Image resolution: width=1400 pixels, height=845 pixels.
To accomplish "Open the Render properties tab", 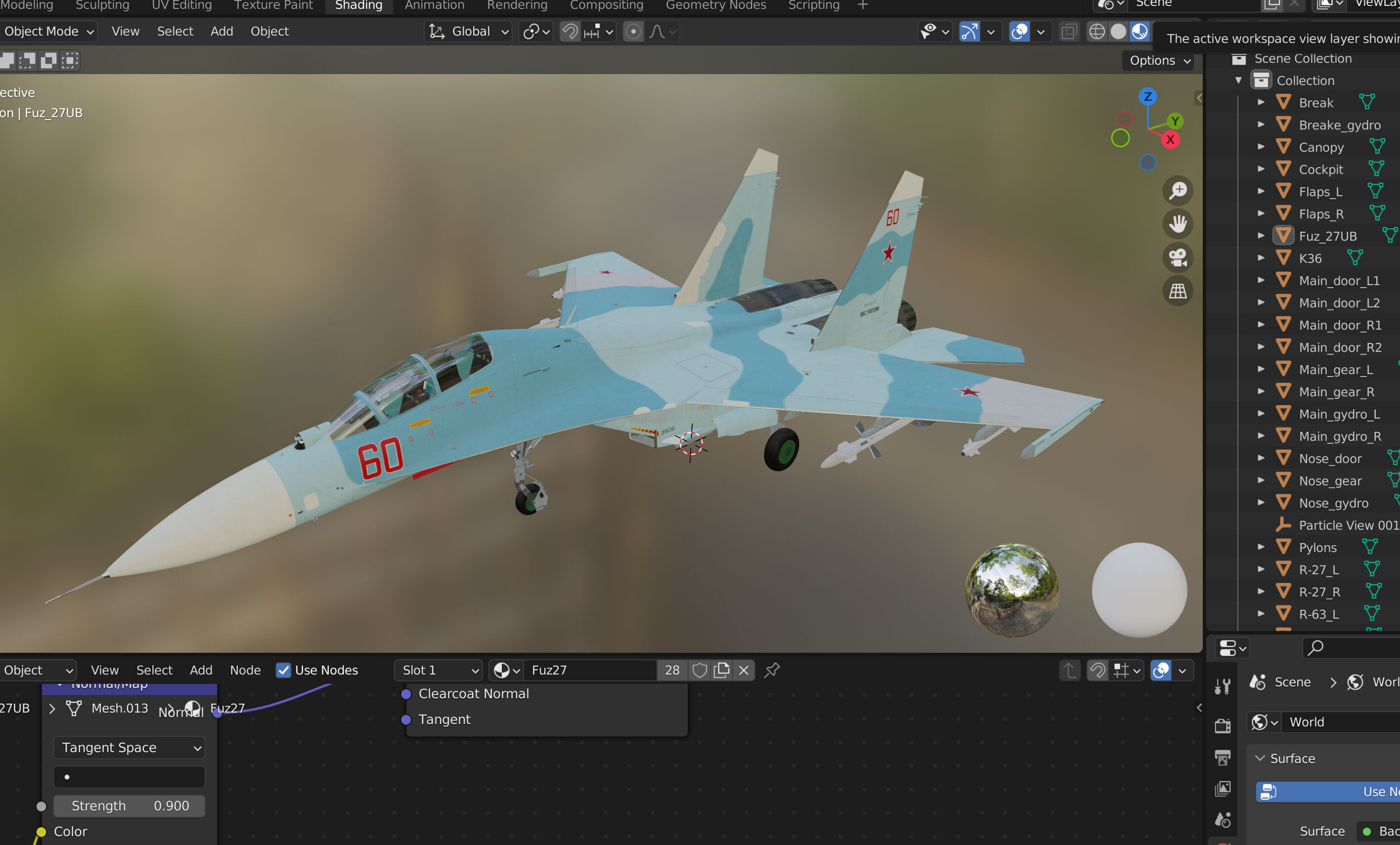I will point(1223,725).
